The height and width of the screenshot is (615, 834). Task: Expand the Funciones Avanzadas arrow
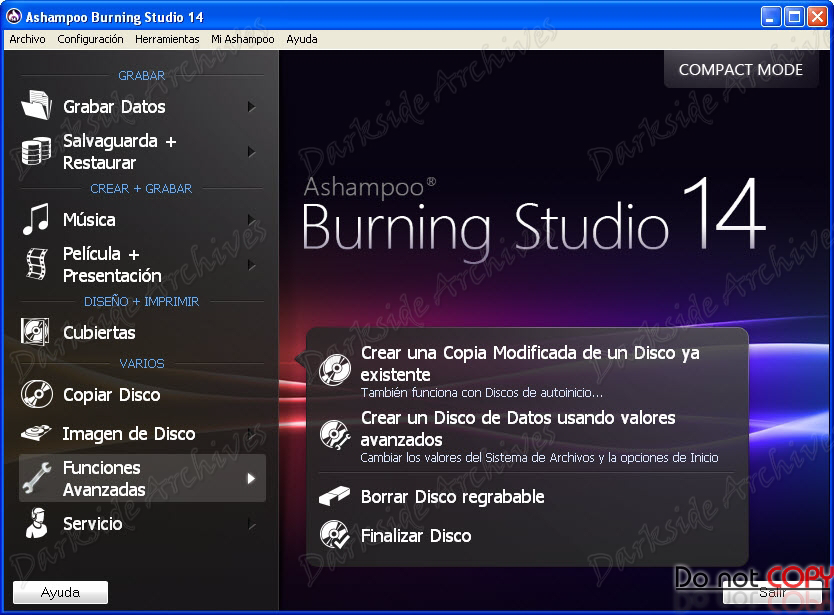pos(252,478)
